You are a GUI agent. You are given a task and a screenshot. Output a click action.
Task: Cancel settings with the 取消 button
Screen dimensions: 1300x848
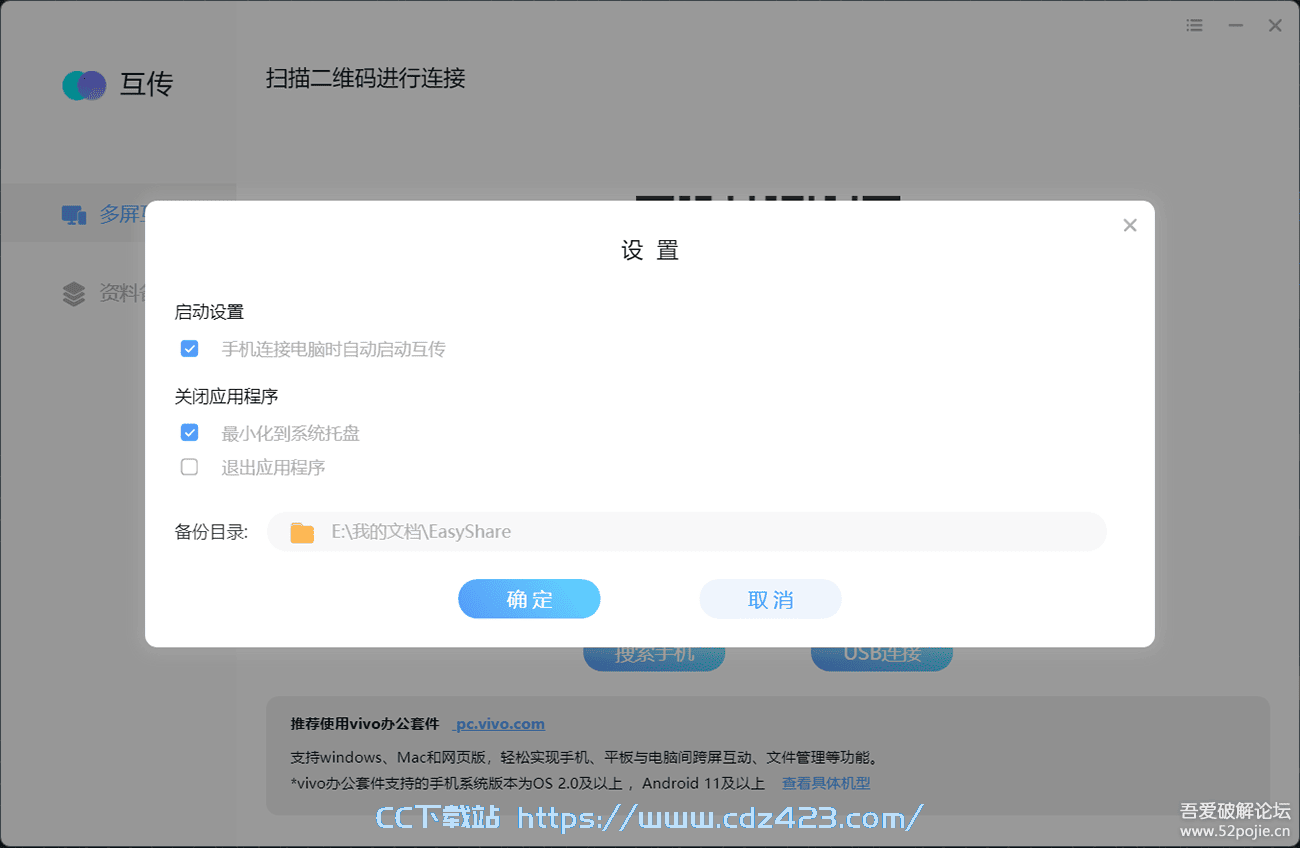(x=770, y=599)
